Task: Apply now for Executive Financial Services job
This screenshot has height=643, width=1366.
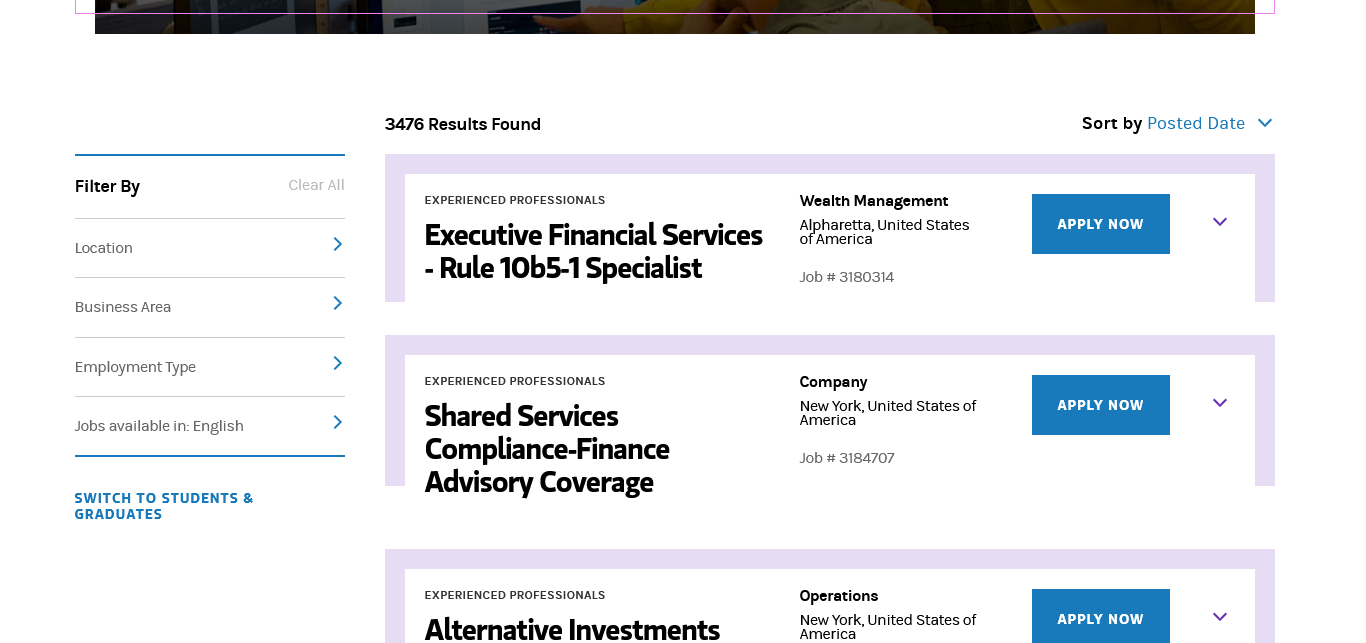Action: pyautogui.click(x=1100, y=224)
